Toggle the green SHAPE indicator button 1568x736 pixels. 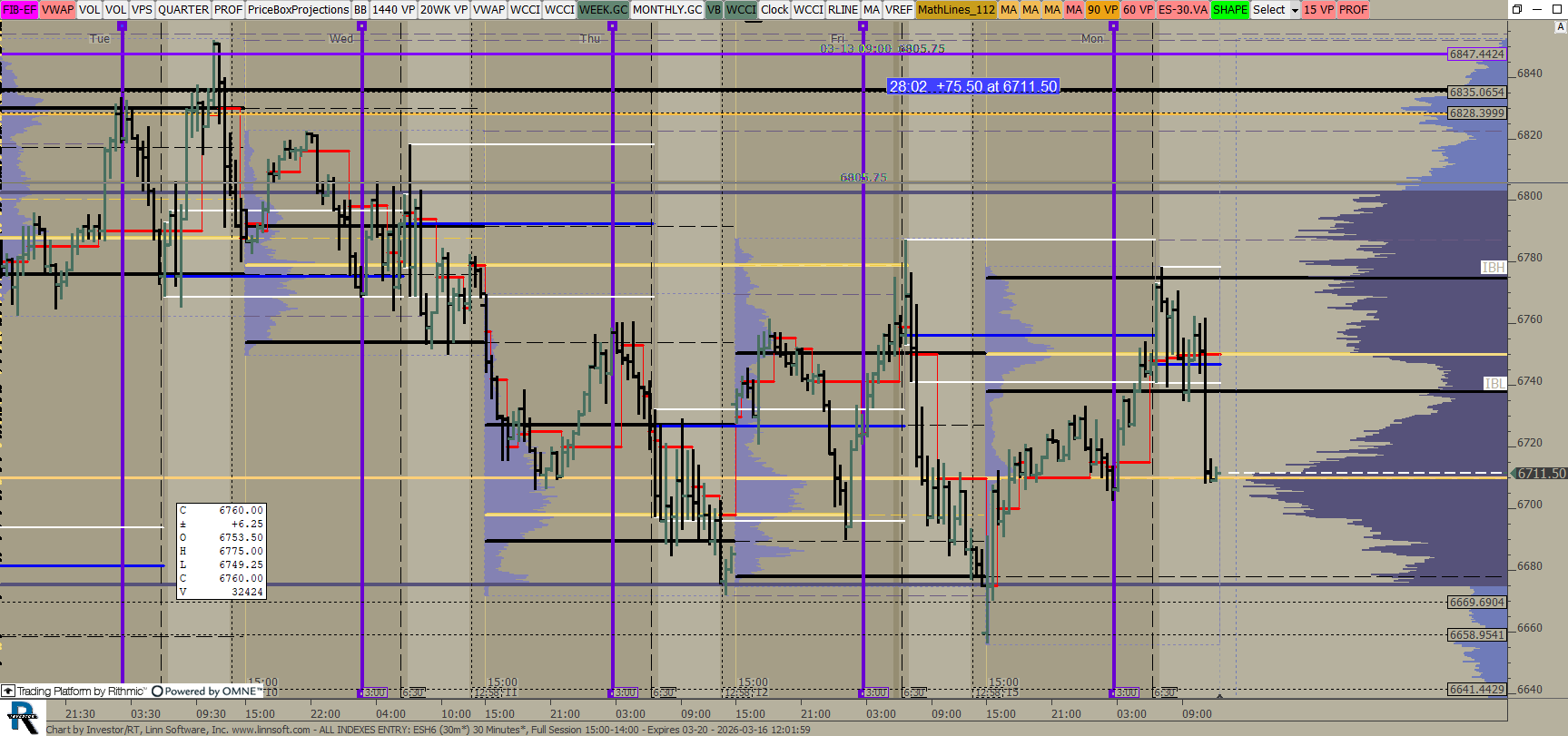(1229, 10)
